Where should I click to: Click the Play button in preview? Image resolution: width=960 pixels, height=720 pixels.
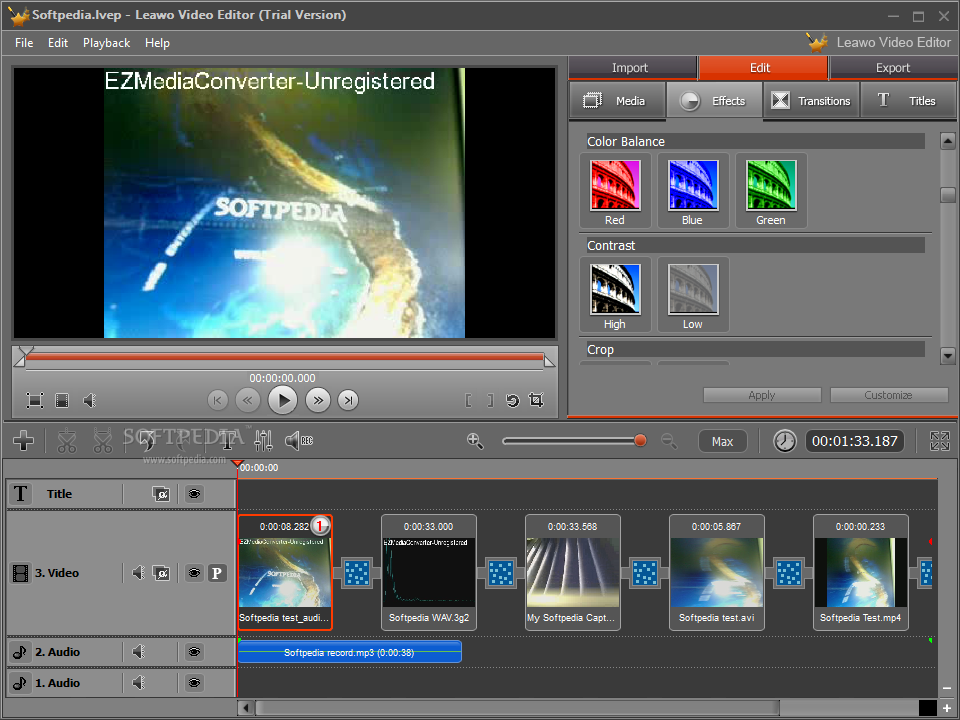(282, 400)
